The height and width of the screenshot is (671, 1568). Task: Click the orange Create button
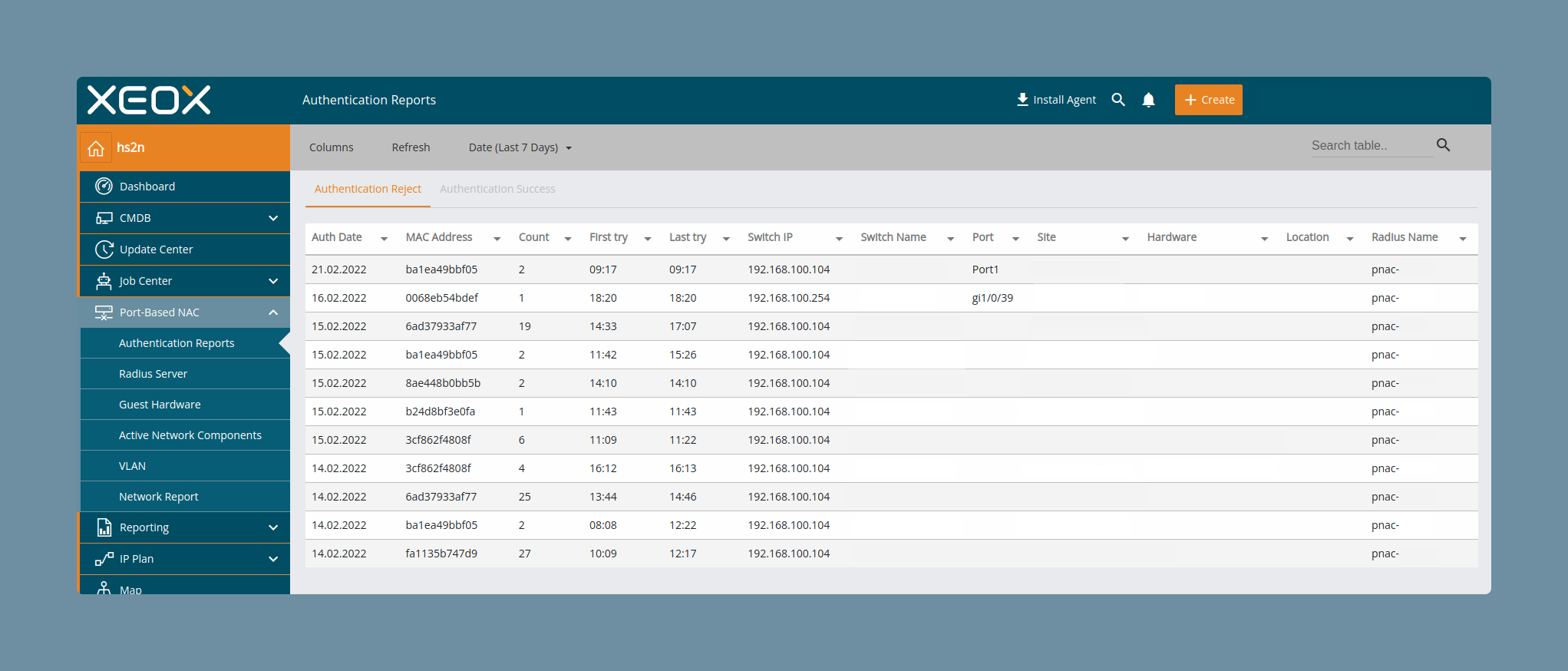1208,100
